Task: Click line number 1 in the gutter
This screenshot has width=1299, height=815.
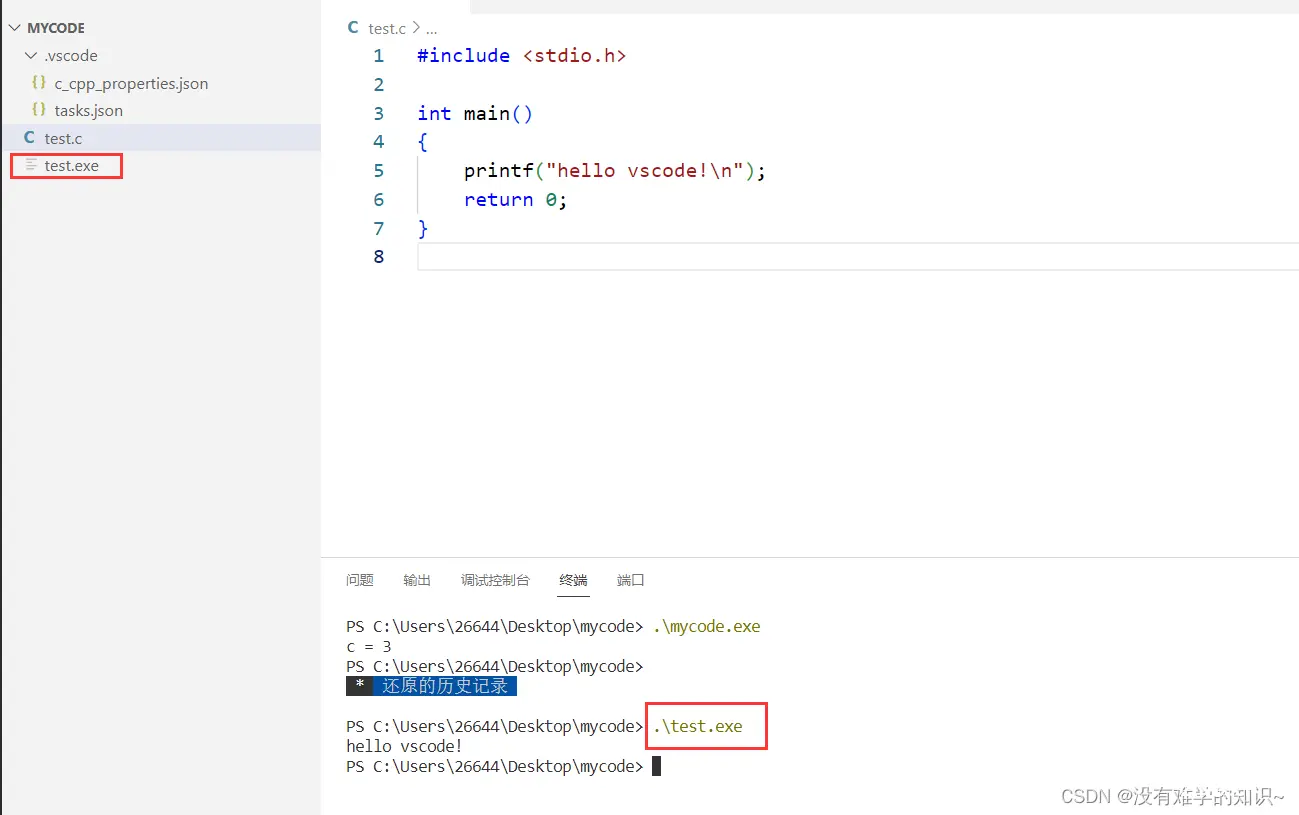Action: coord(378,56)
